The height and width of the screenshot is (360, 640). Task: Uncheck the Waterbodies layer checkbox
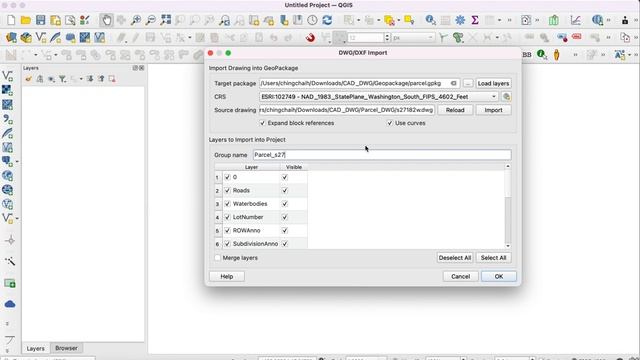pyautogui.click(x=227, y=204)
